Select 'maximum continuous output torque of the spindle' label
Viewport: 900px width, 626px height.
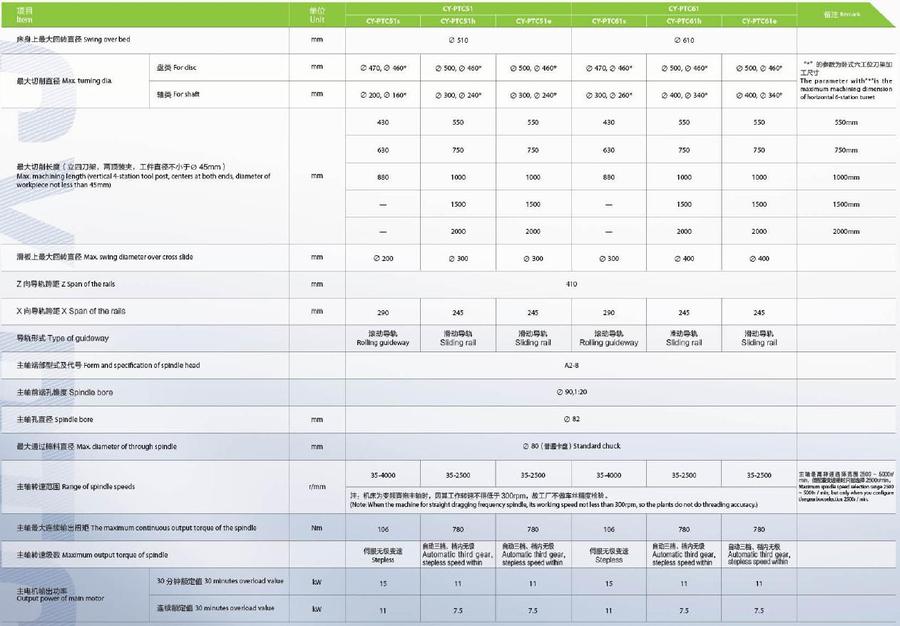[x=137, y=528]
